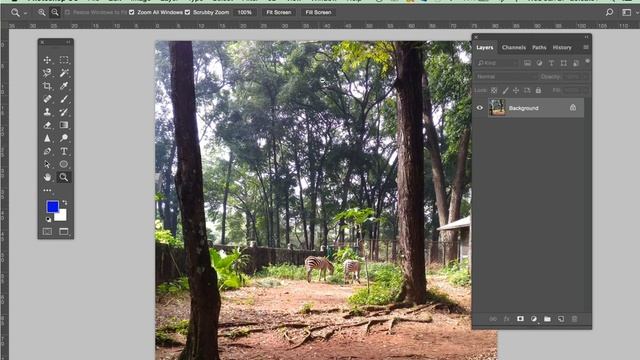Choose Zoom Out mode in options bar
Viewport: 640px width, 360px height.
(55, 13)
